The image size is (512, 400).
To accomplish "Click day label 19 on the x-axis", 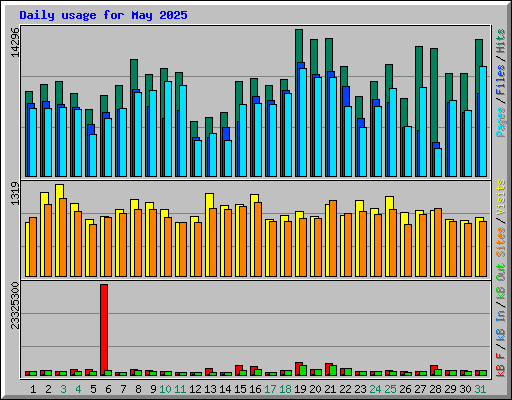I will point(300,389).
